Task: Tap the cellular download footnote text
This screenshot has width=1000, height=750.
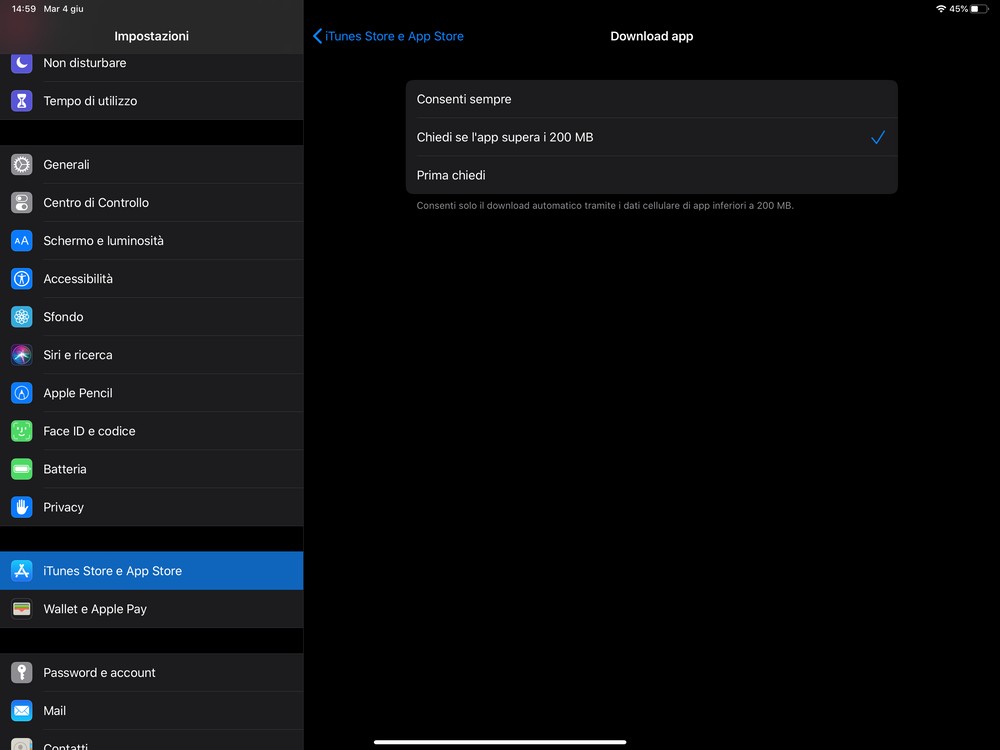Action: coord(605,205)
